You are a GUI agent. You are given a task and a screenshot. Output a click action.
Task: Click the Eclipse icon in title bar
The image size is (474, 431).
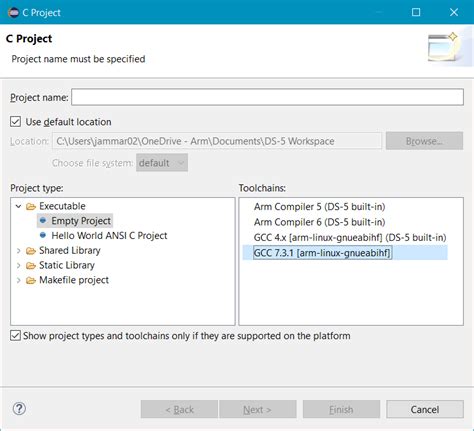coord(13,13)
